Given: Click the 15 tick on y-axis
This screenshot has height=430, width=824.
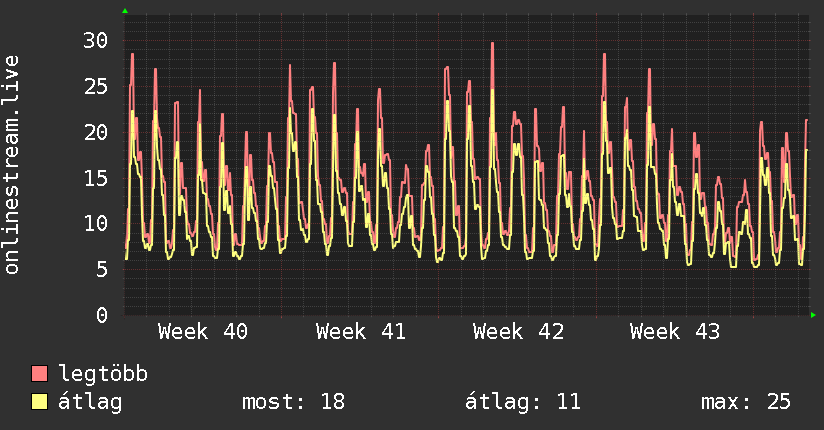Looking at the screenshot, I should click(95, 178).
